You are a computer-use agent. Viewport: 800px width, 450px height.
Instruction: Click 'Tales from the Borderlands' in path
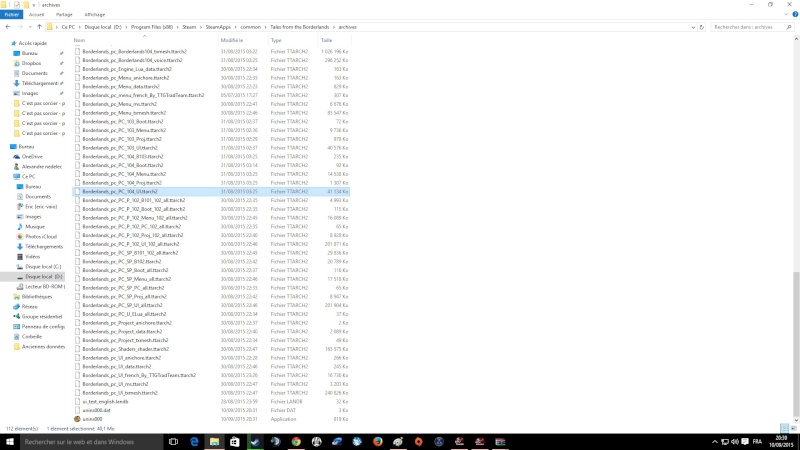point(299,27)
